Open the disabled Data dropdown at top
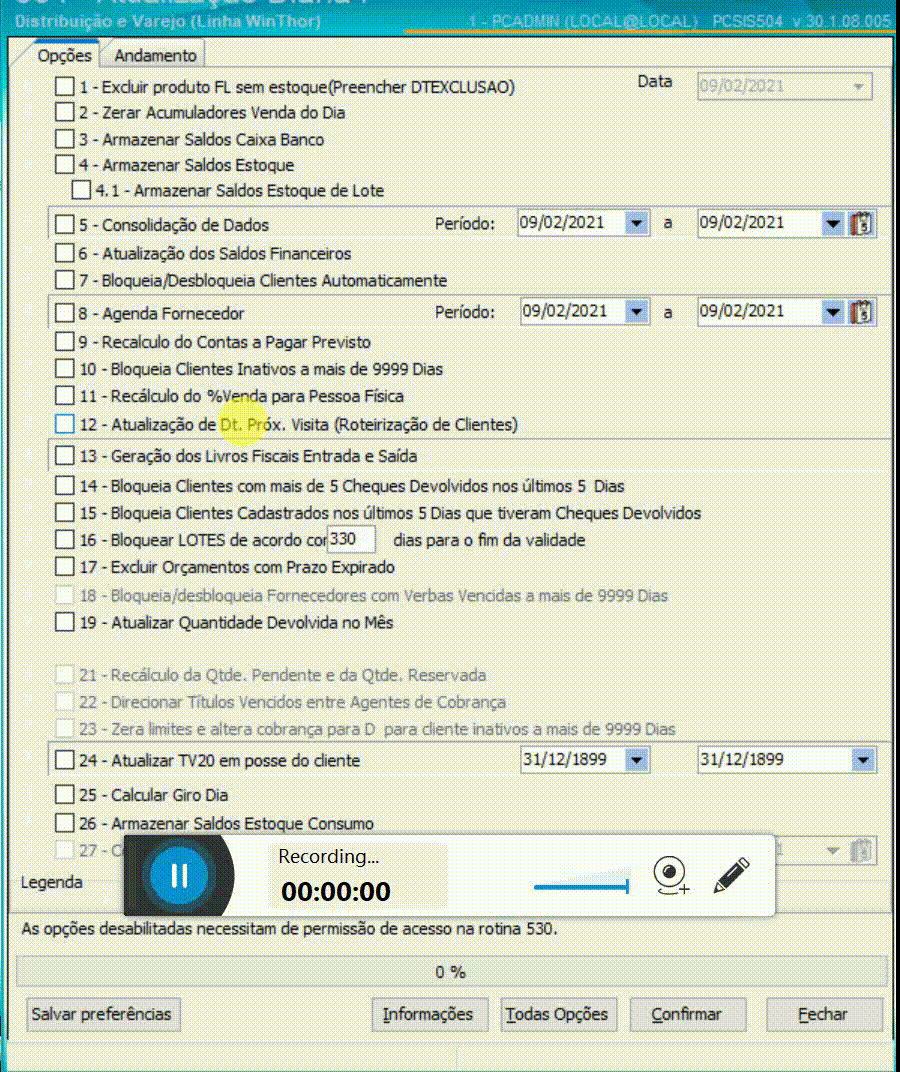 (858, 87)
